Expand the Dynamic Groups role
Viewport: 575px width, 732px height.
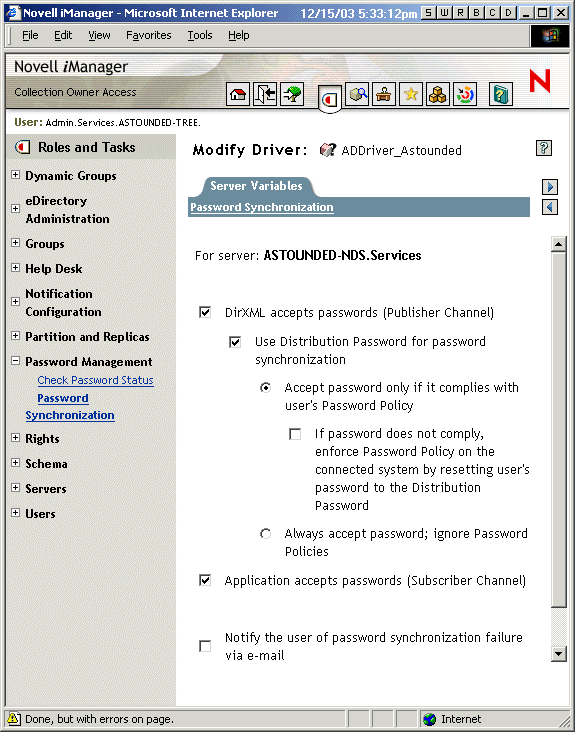point(15,175)
